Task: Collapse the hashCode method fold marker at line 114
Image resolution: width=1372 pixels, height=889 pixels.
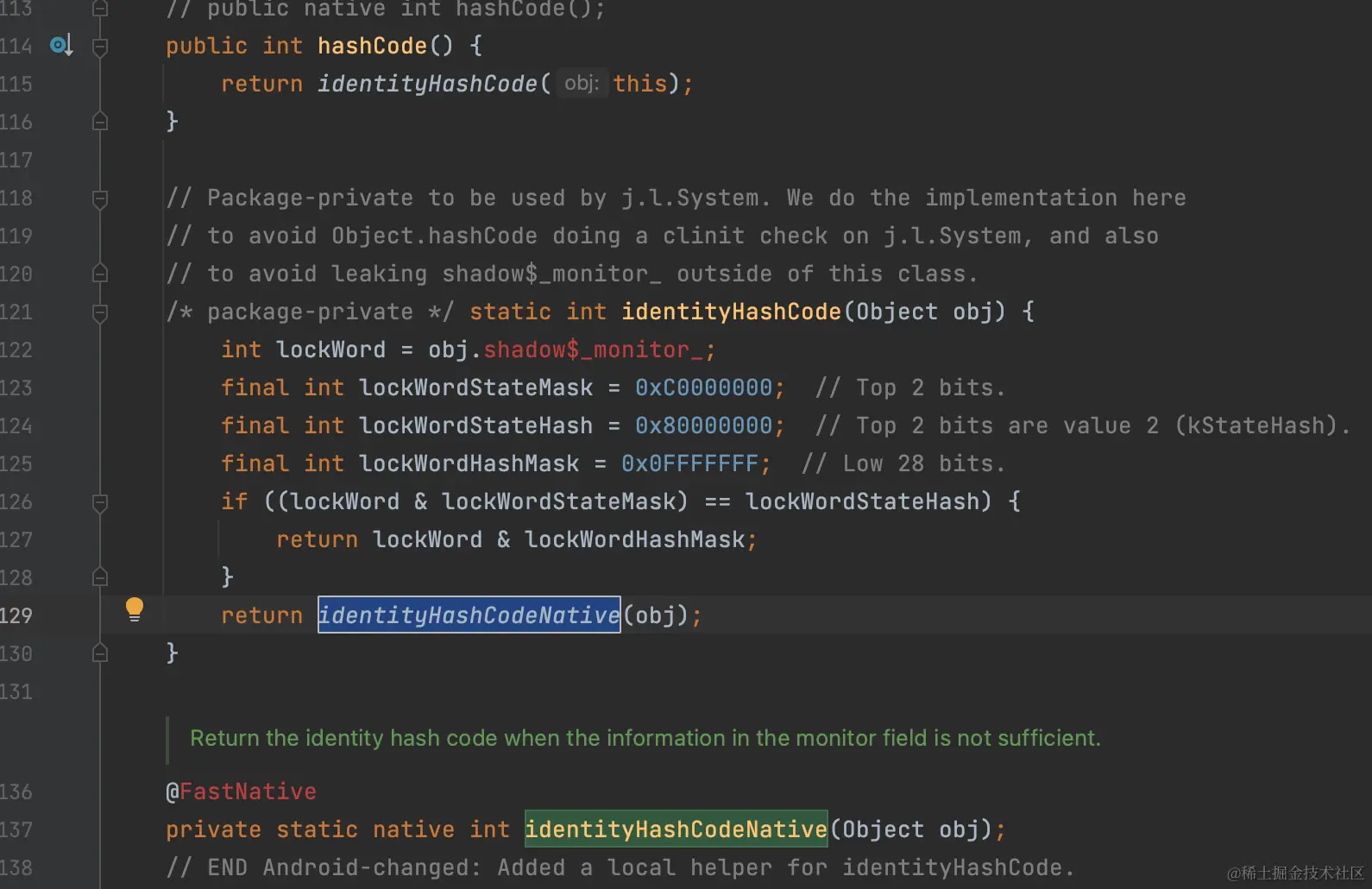Action: pyautogui.click(x=100, y=47)
